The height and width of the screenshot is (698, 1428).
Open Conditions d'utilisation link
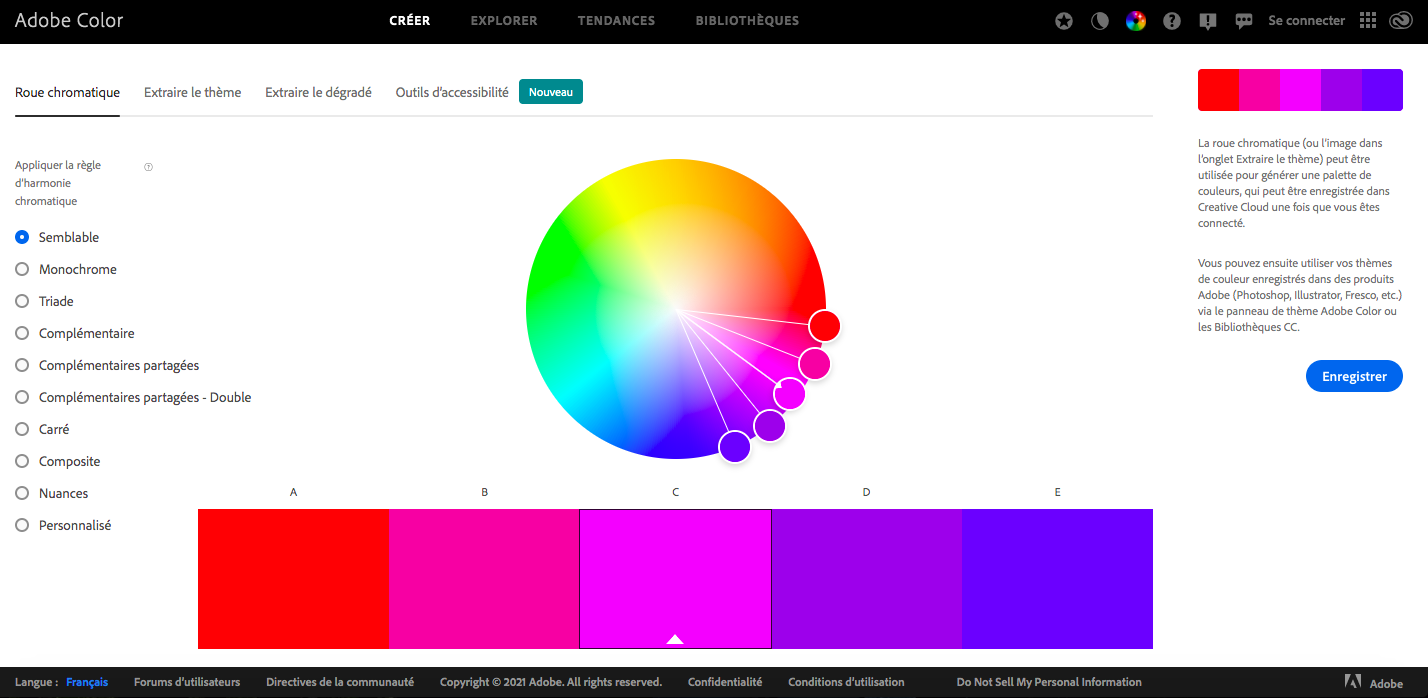(x=846, y=682)
